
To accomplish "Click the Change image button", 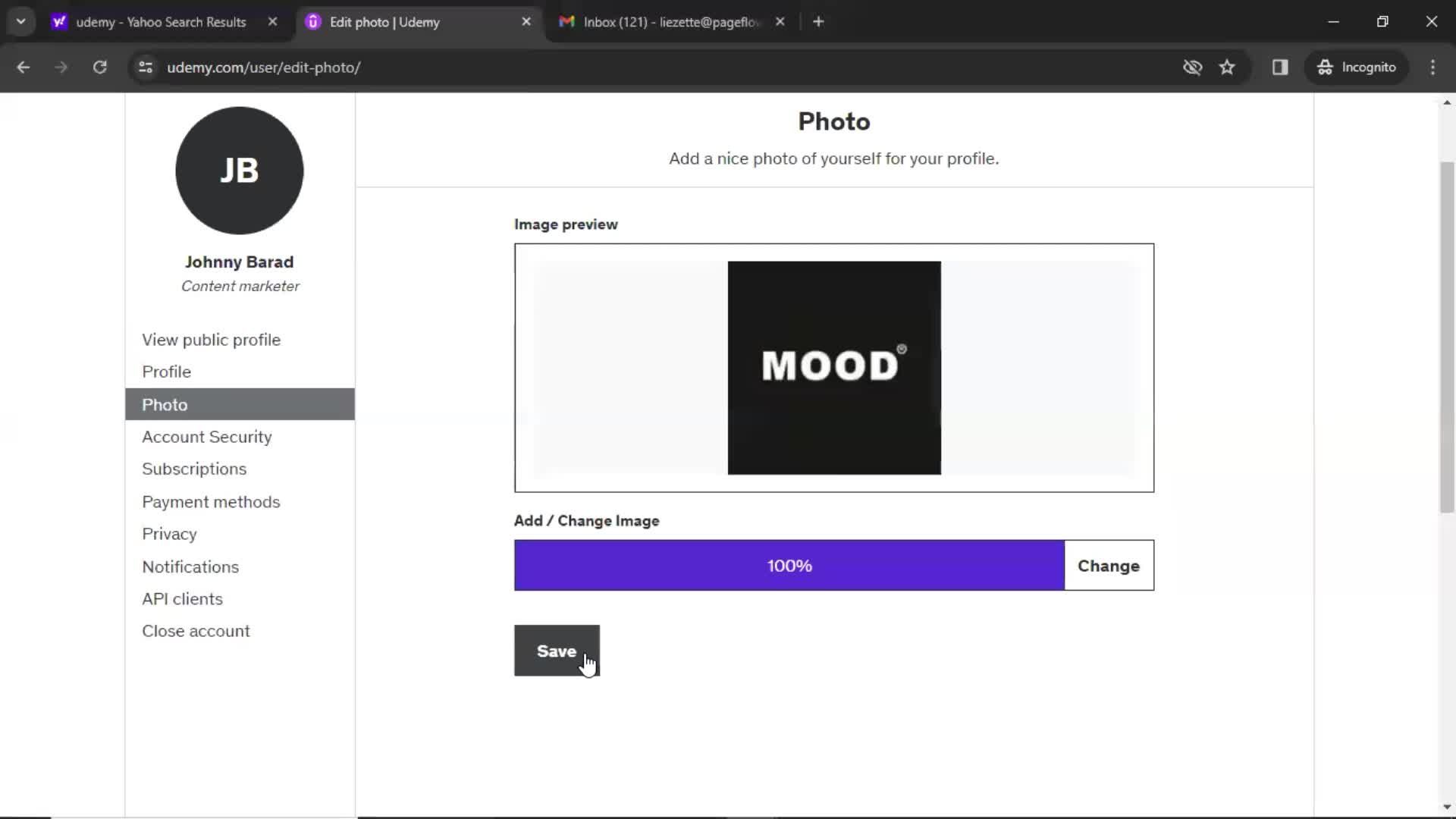I will pyautogui.click(x=1109, y=566).
